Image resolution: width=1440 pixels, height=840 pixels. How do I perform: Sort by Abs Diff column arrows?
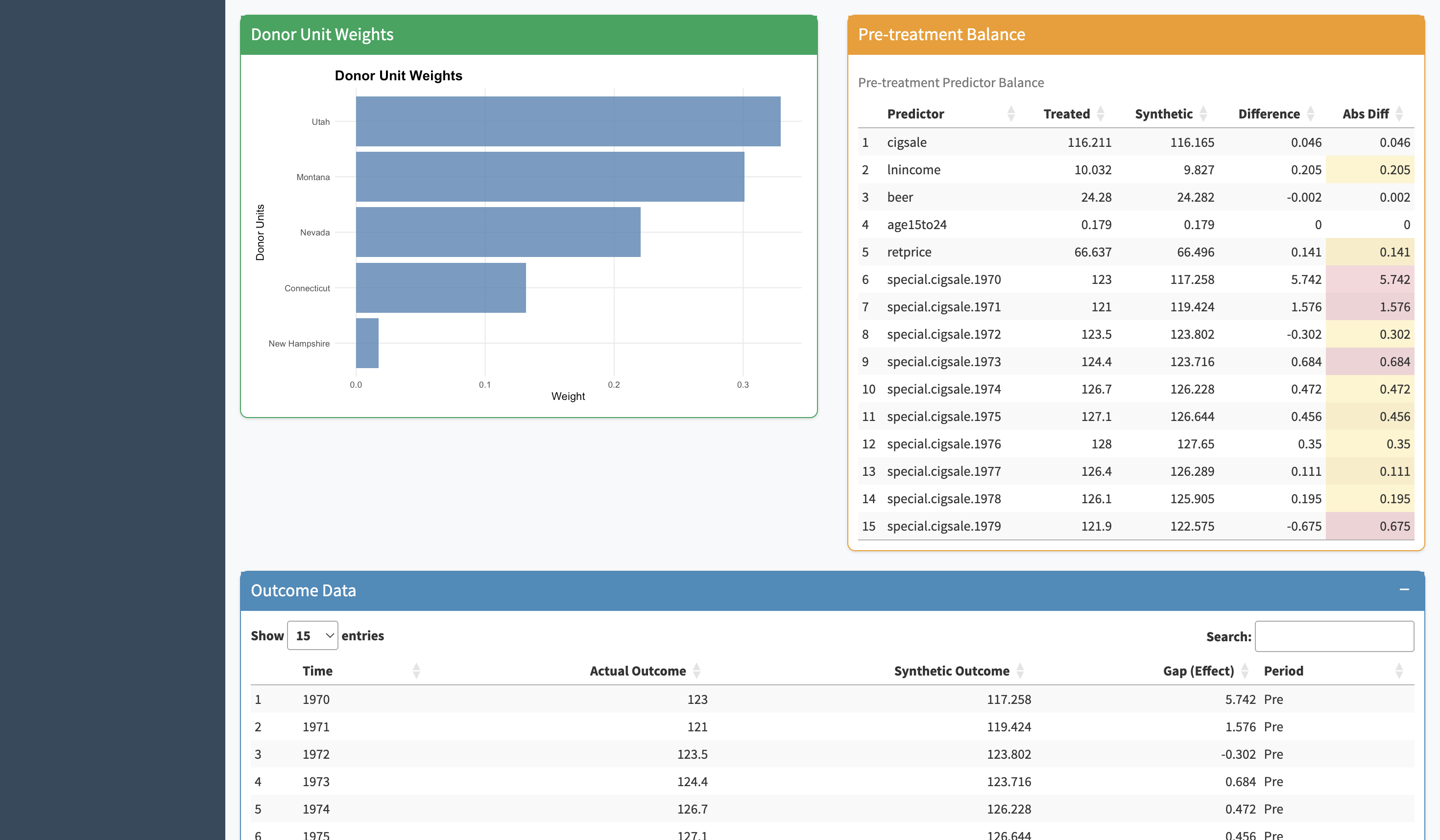point(1399,114)
